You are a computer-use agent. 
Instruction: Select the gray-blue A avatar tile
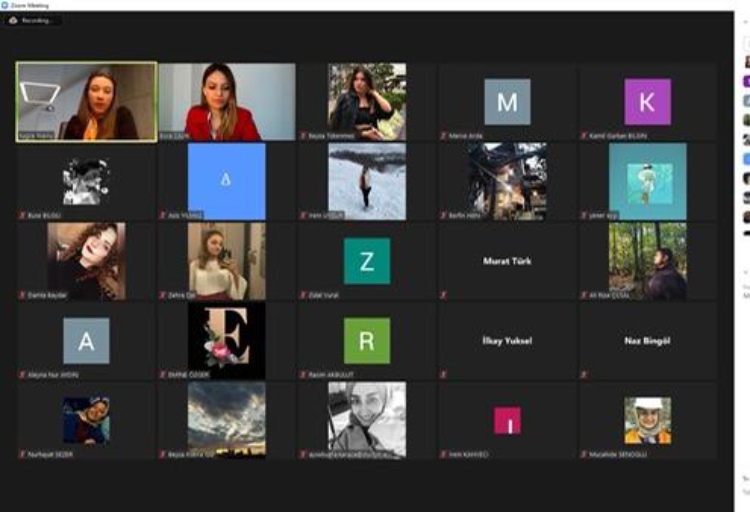coord(86,341)
